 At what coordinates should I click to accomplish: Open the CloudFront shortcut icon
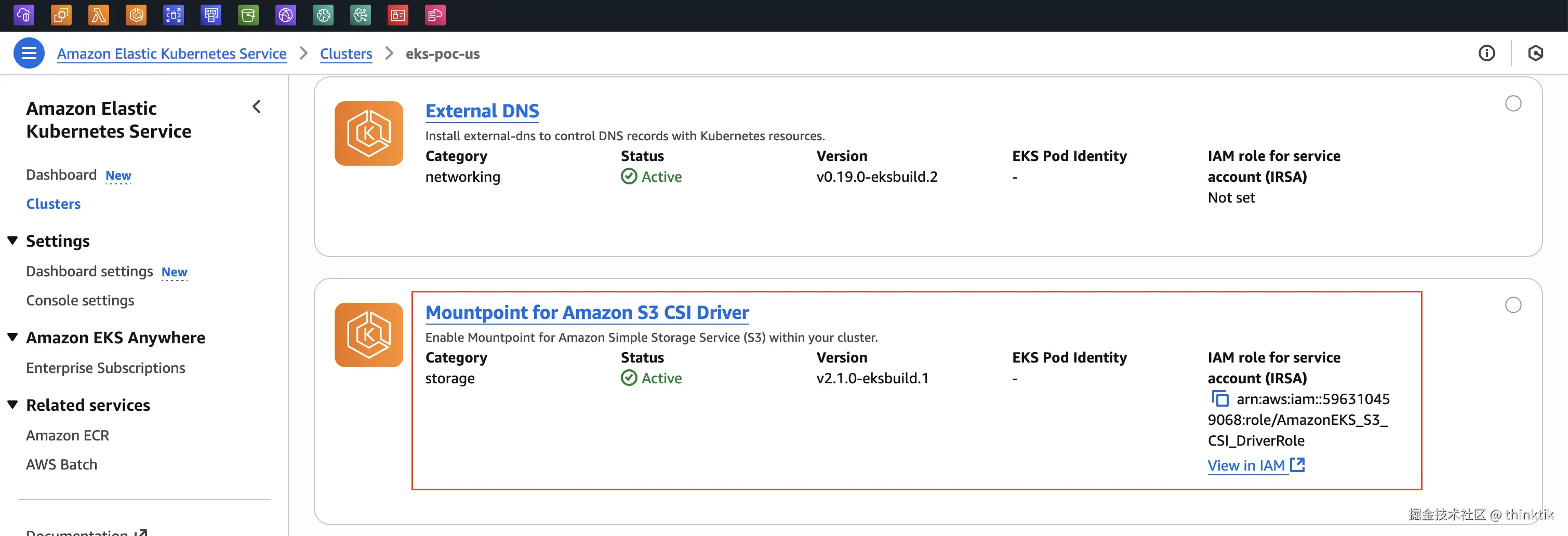point(285,15)
